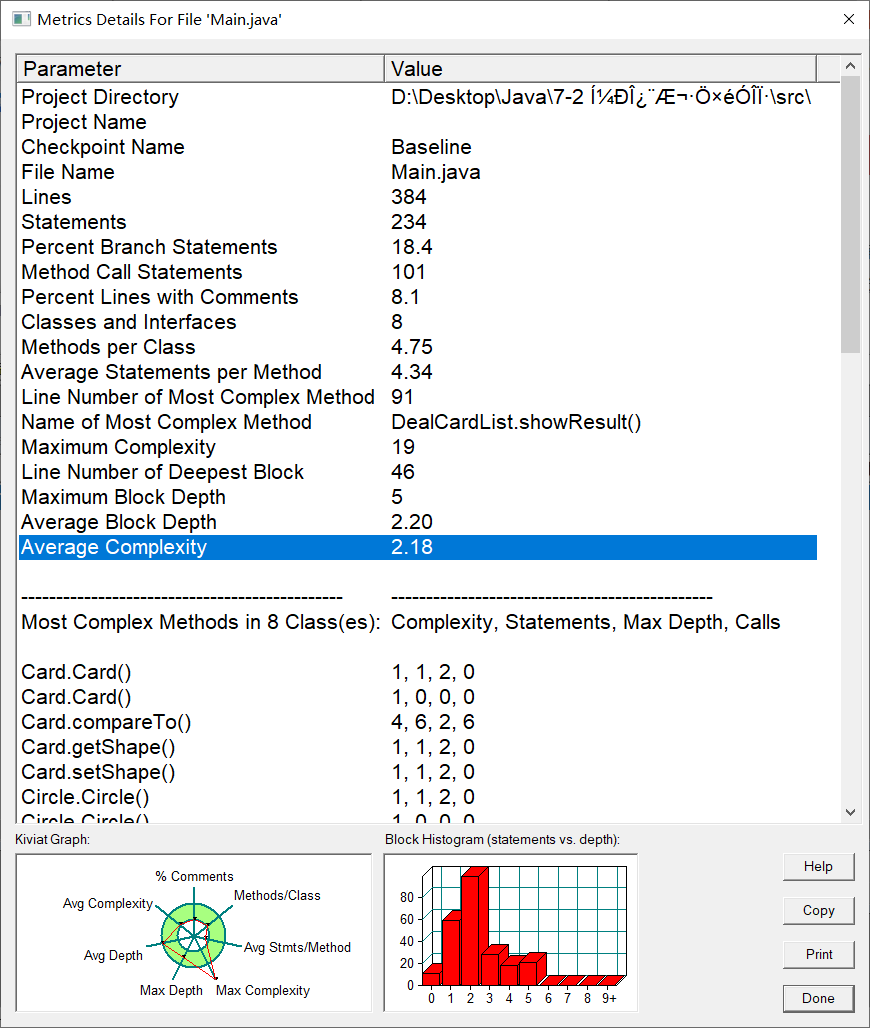The image size is (870, 1028).
Task: Select Percent Lines with Comments row
Action: coord(418,296)
